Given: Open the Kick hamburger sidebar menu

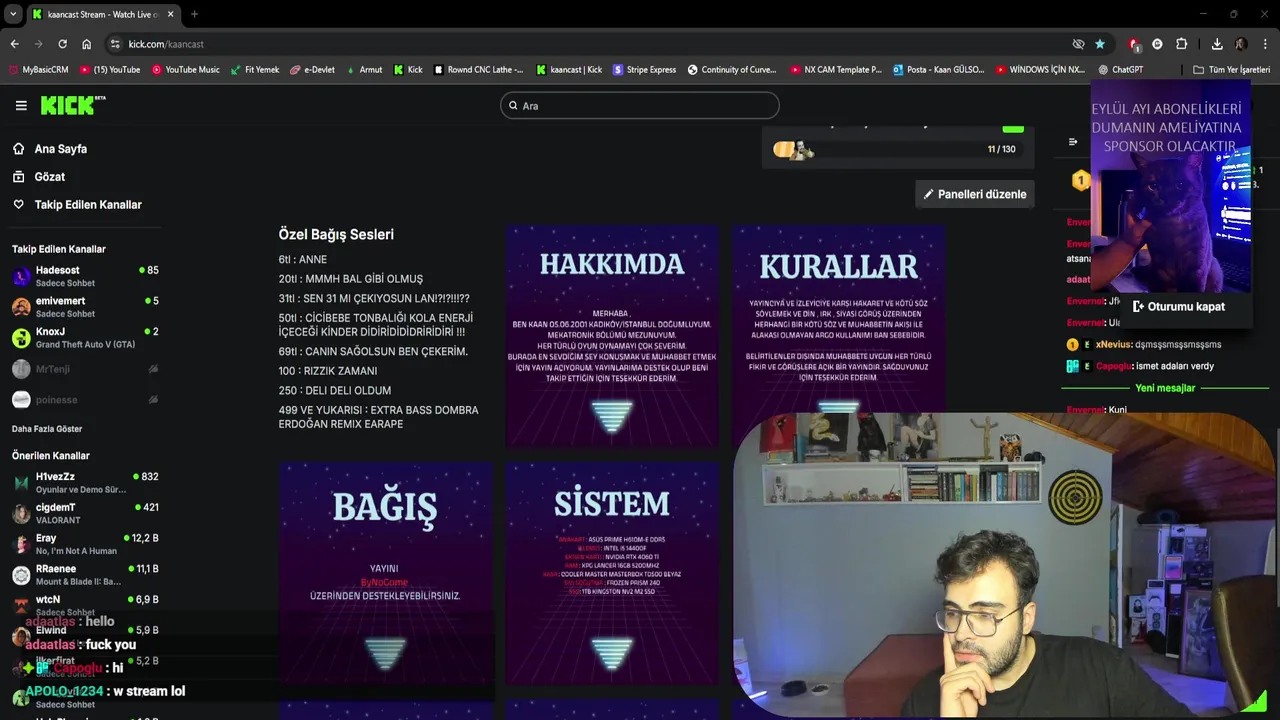Looking at the screenshot, I should click(21, 105).
